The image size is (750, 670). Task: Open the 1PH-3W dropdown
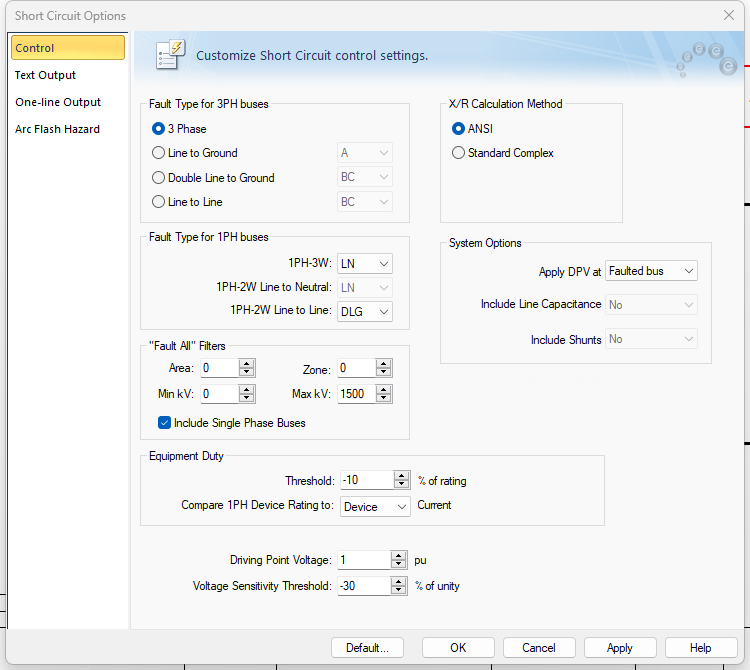tap(365, 263)
